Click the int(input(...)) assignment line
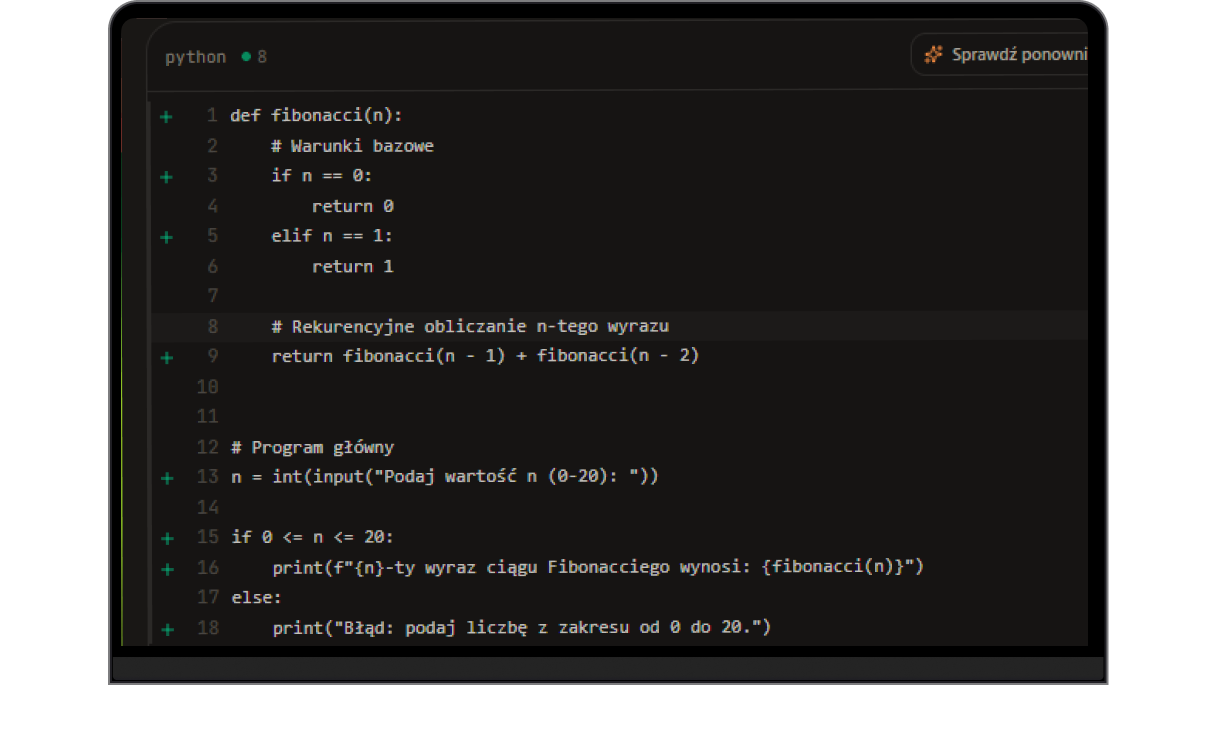Viewport: 1216px width, 735px height. (x=445, y=477)
